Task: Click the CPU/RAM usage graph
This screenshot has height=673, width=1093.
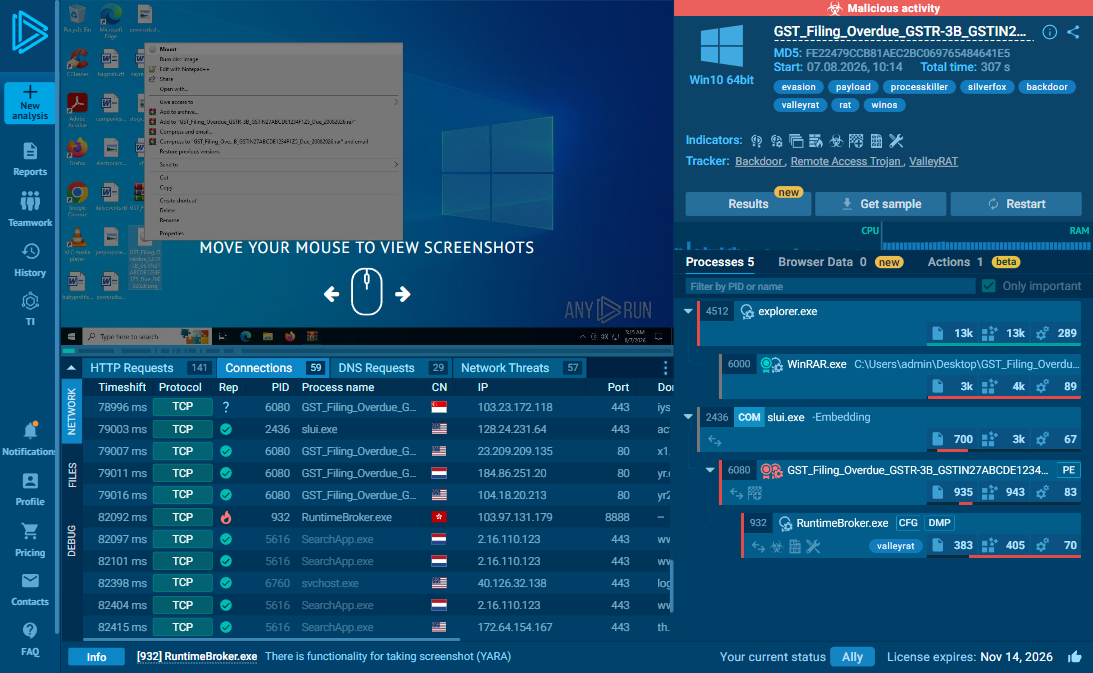Action: click(x=882, y=238)
